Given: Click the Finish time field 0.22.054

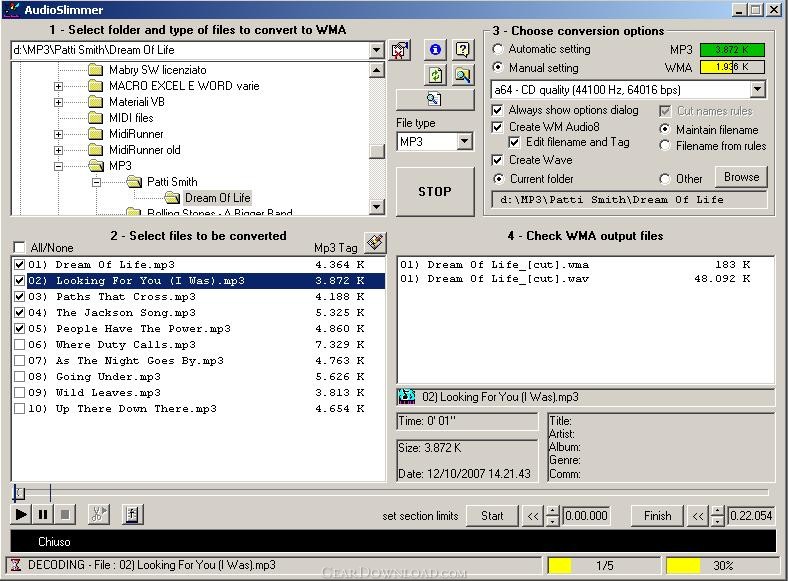Looking at the screenshot, I should (x=751, y=516).
